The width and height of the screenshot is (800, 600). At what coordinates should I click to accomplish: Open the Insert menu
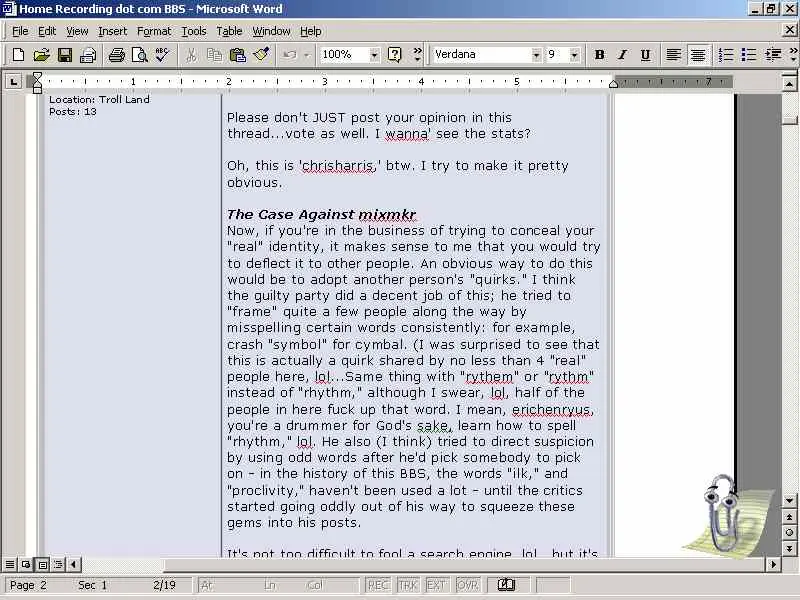click(113, 31)
